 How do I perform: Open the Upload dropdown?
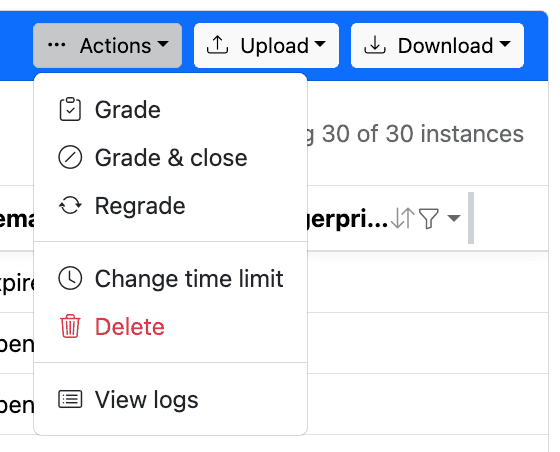(266, 45)
